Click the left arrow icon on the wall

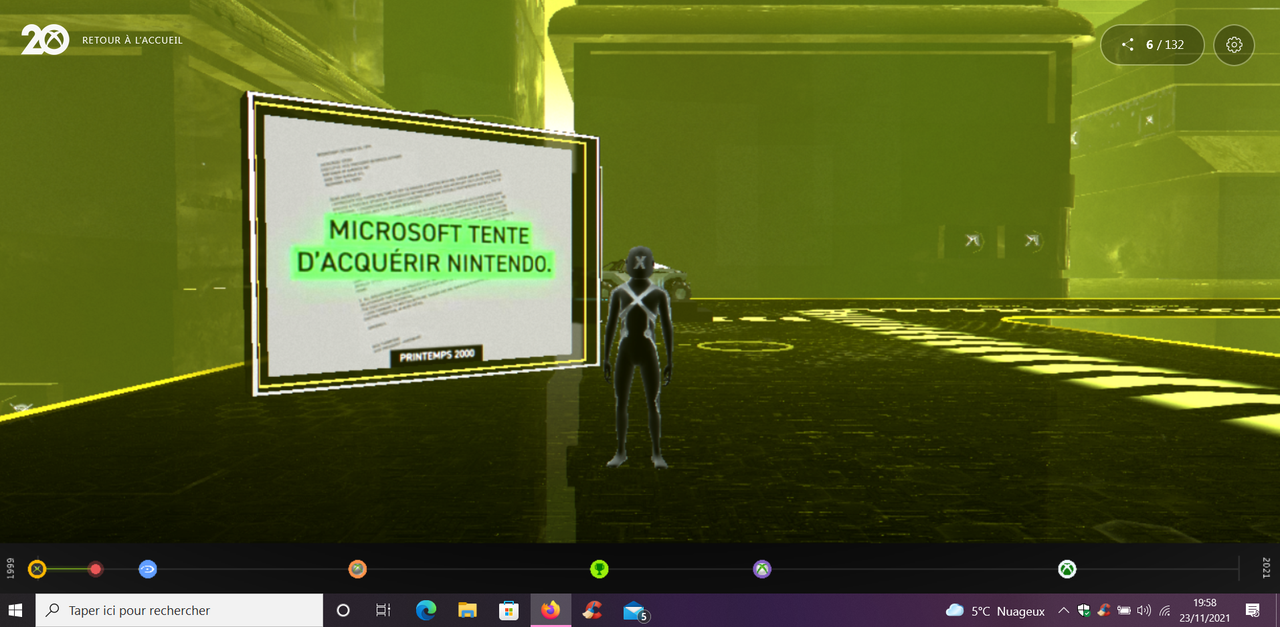pos(972,240)
